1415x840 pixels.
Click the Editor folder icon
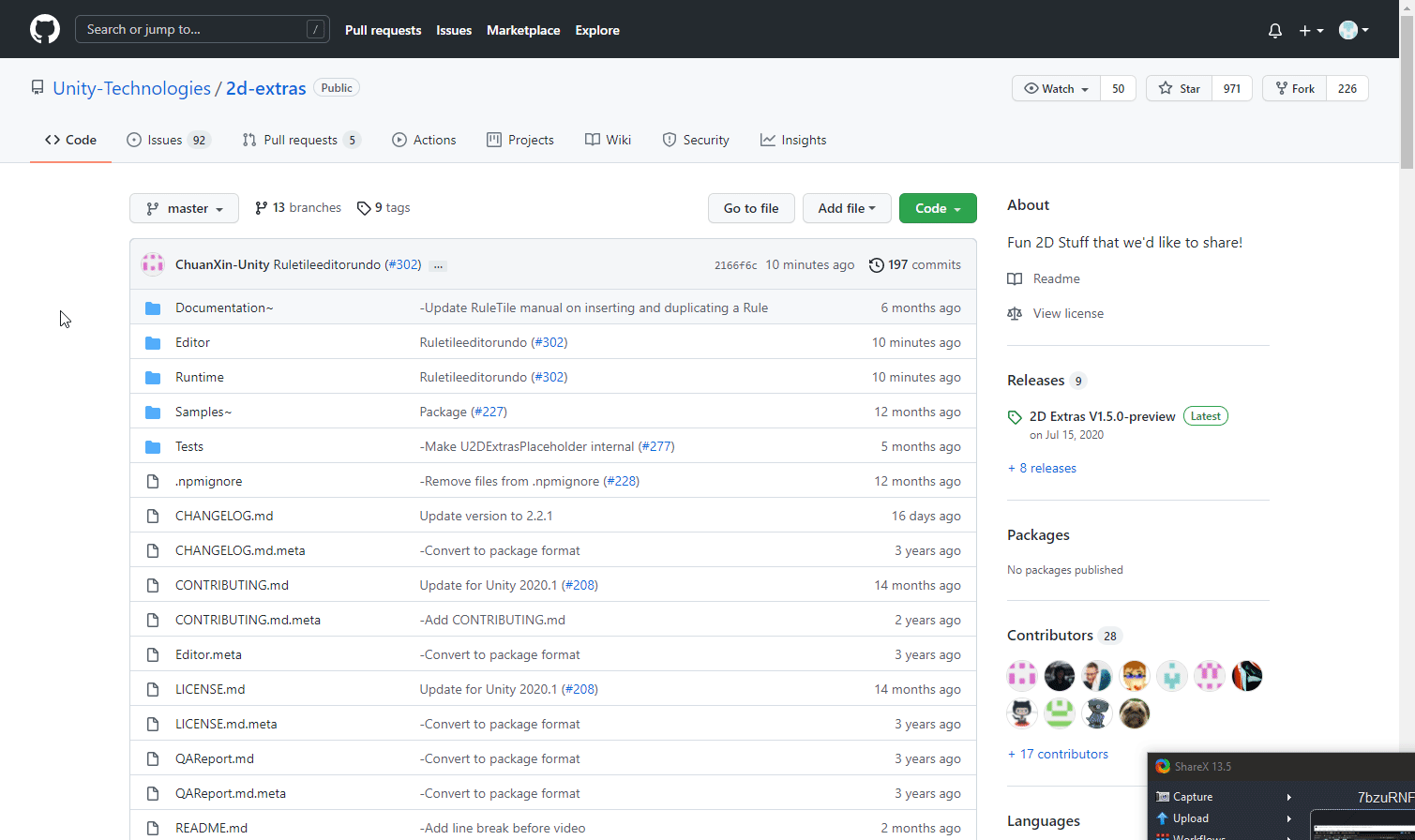click(153, 342)
